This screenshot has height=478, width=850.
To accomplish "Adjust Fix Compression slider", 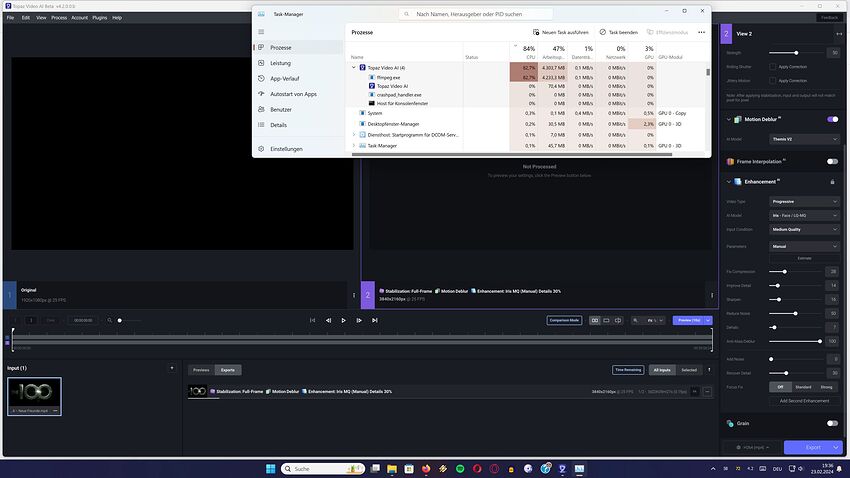I will click(784, 272).
